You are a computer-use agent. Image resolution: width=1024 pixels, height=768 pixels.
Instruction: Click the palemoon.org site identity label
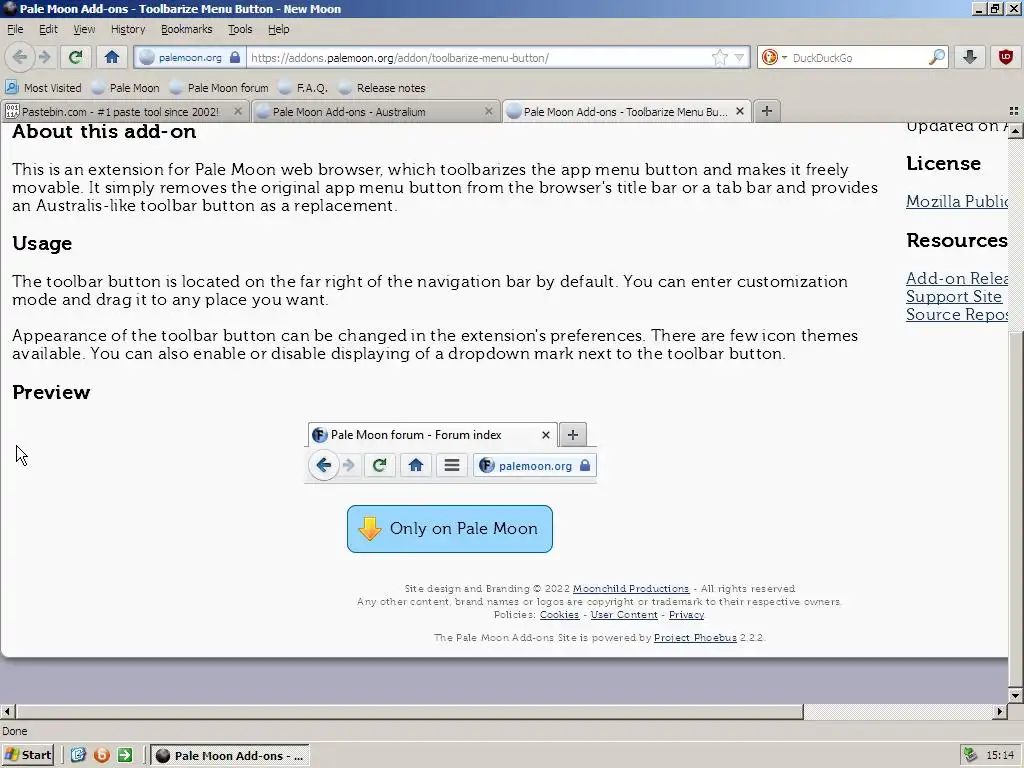click(190, 57)
